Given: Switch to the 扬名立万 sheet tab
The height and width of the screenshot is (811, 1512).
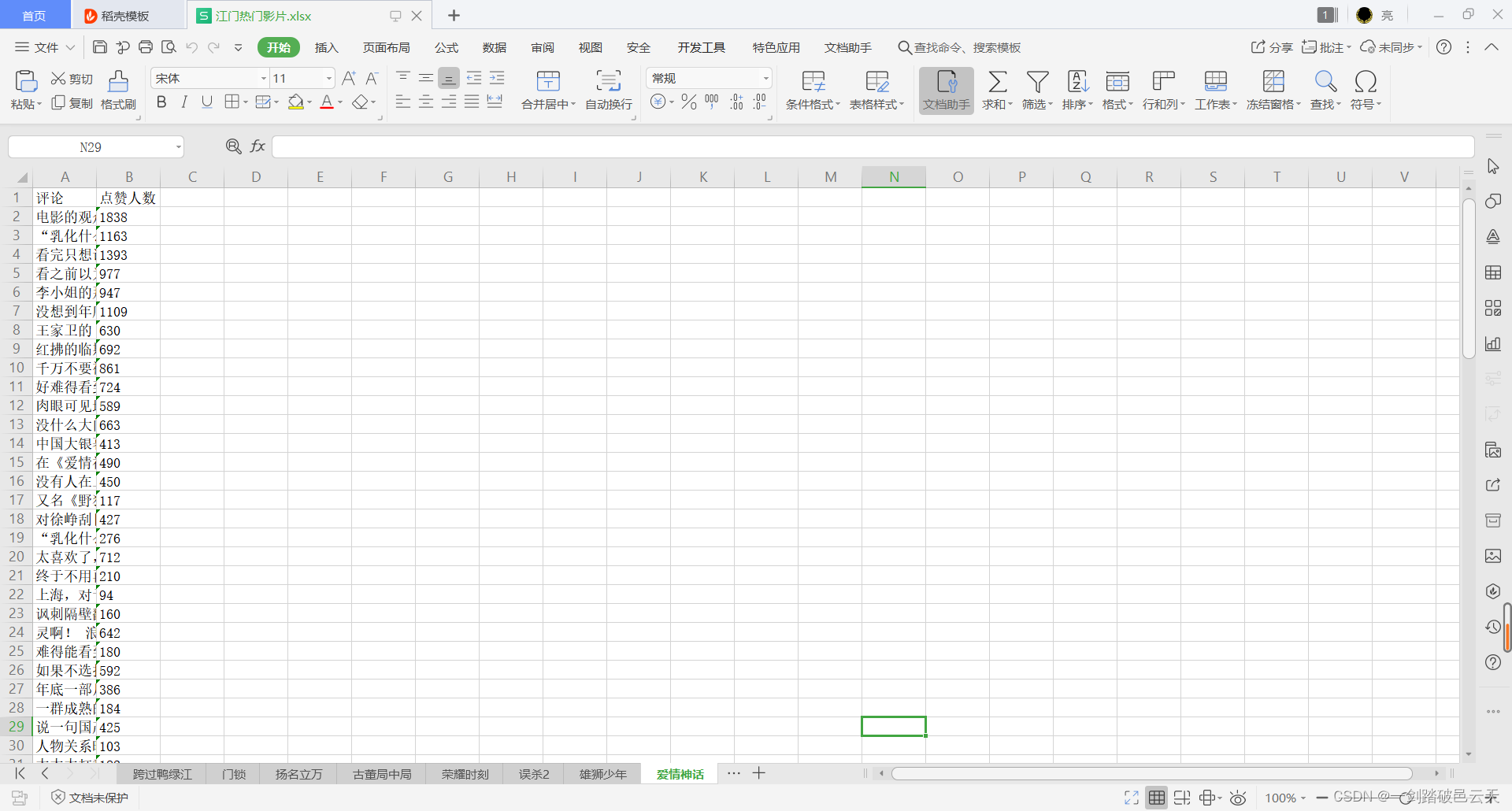Looking at the screenshot, I should tap(298, 774).
